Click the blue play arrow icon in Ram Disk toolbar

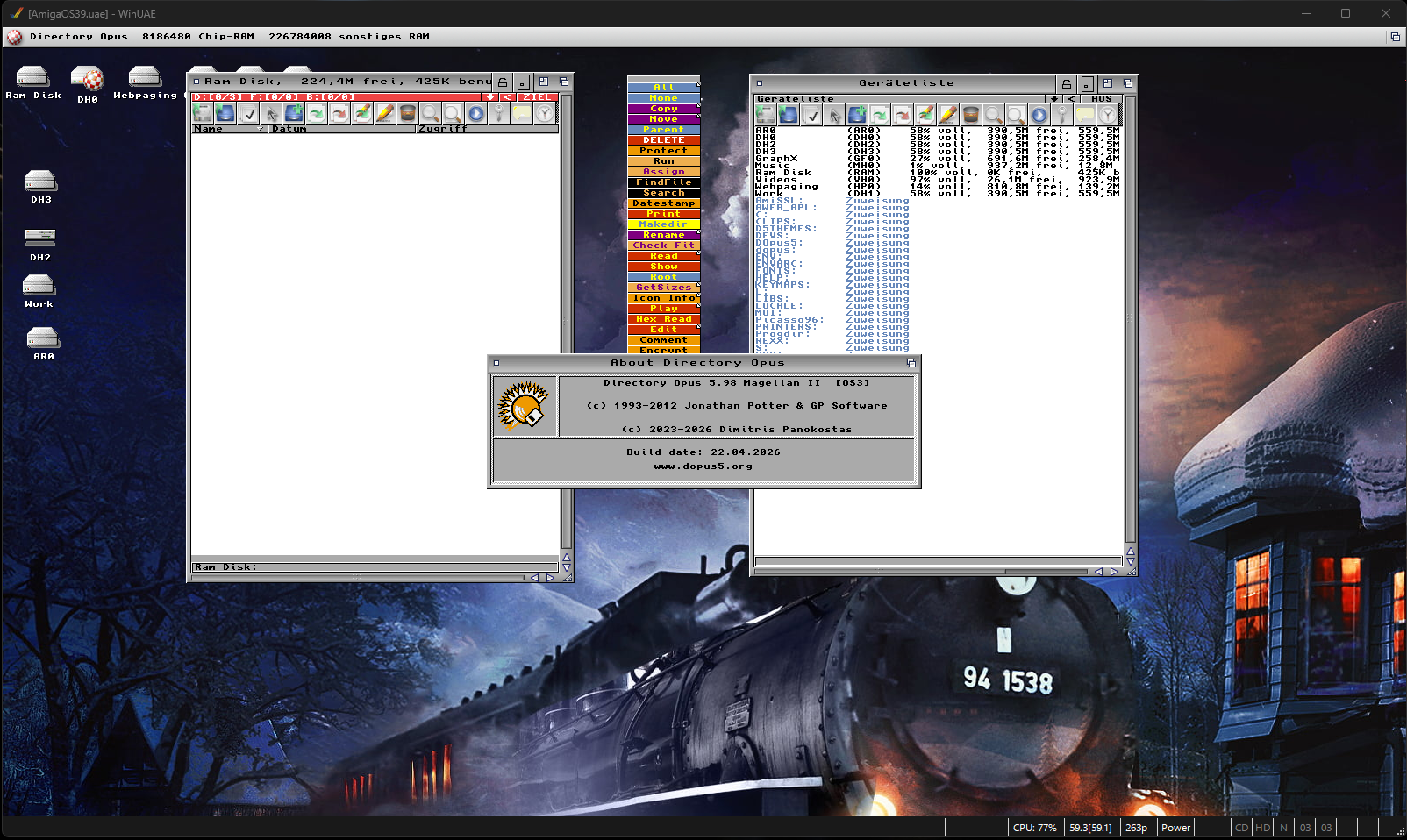pos(475,113)
